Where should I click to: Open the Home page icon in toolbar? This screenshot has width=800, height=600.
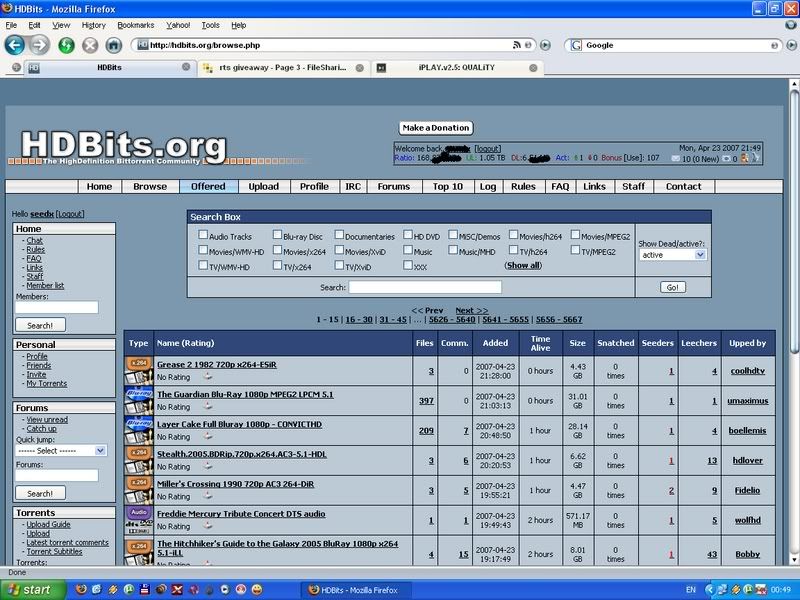coord(114,45)
